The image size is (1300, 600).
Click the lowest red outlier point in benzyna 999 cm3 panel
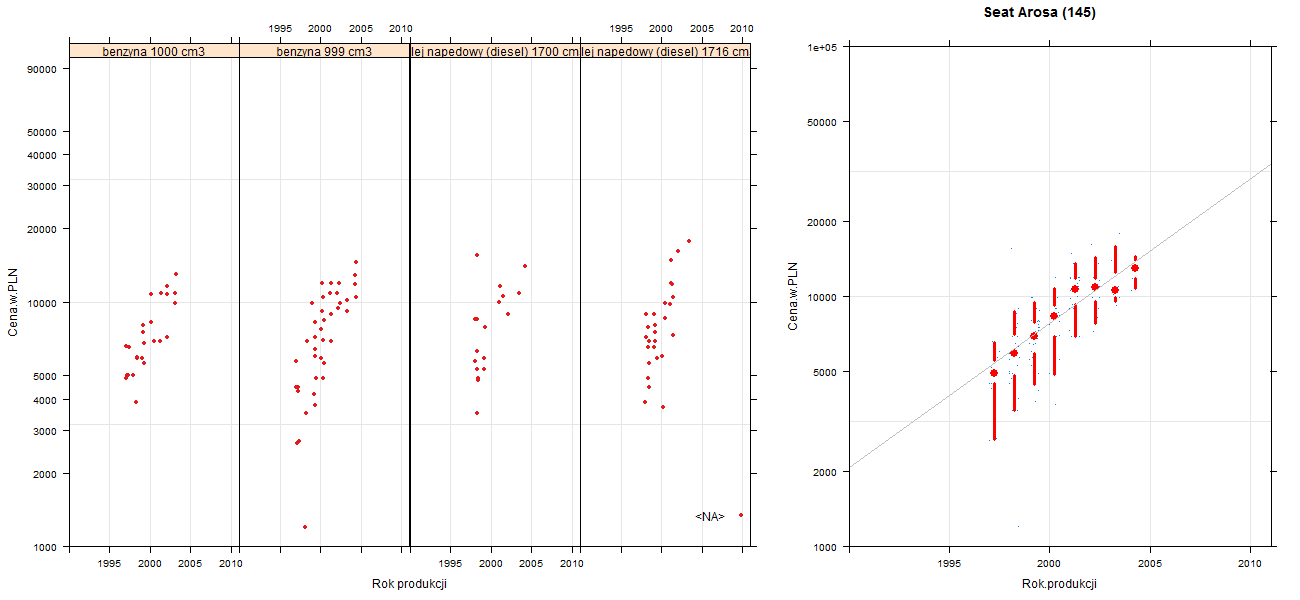coord(305,527)
